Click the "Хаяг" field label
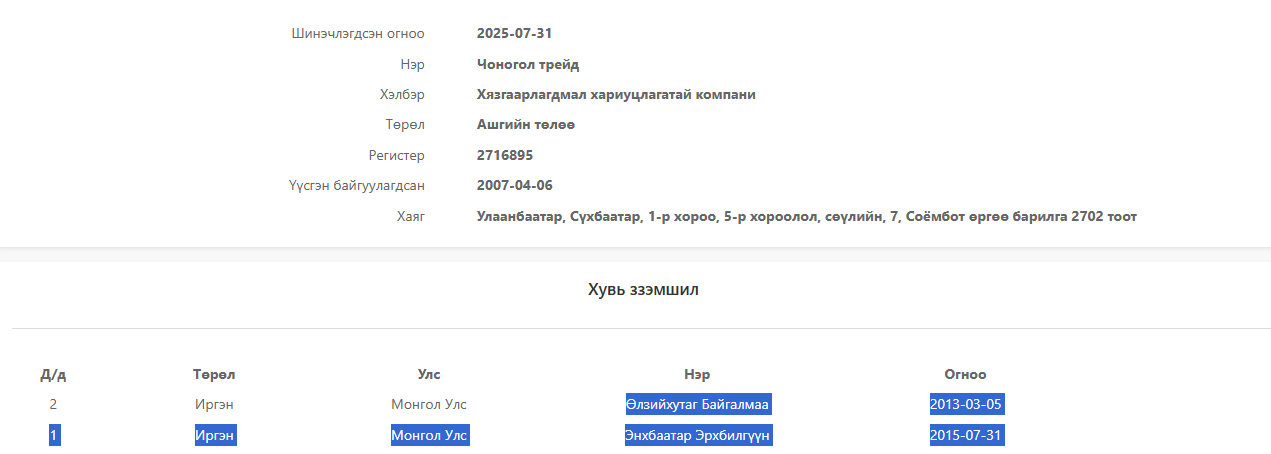This screenshot has width=1271, height=454. coord(409,216)
